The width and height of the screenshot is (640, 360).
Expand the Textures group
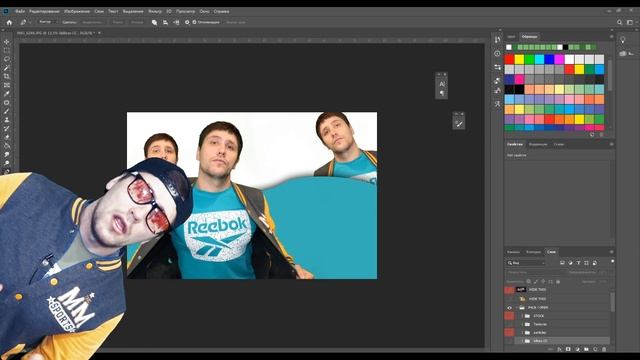[522, 324]
